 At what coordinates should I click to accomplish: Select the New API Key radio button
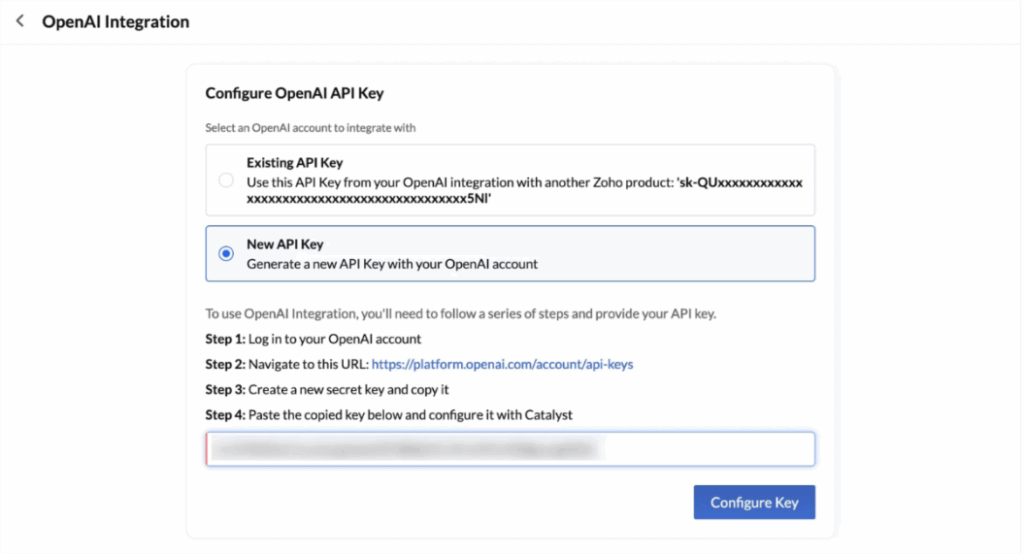pos(226,253)
